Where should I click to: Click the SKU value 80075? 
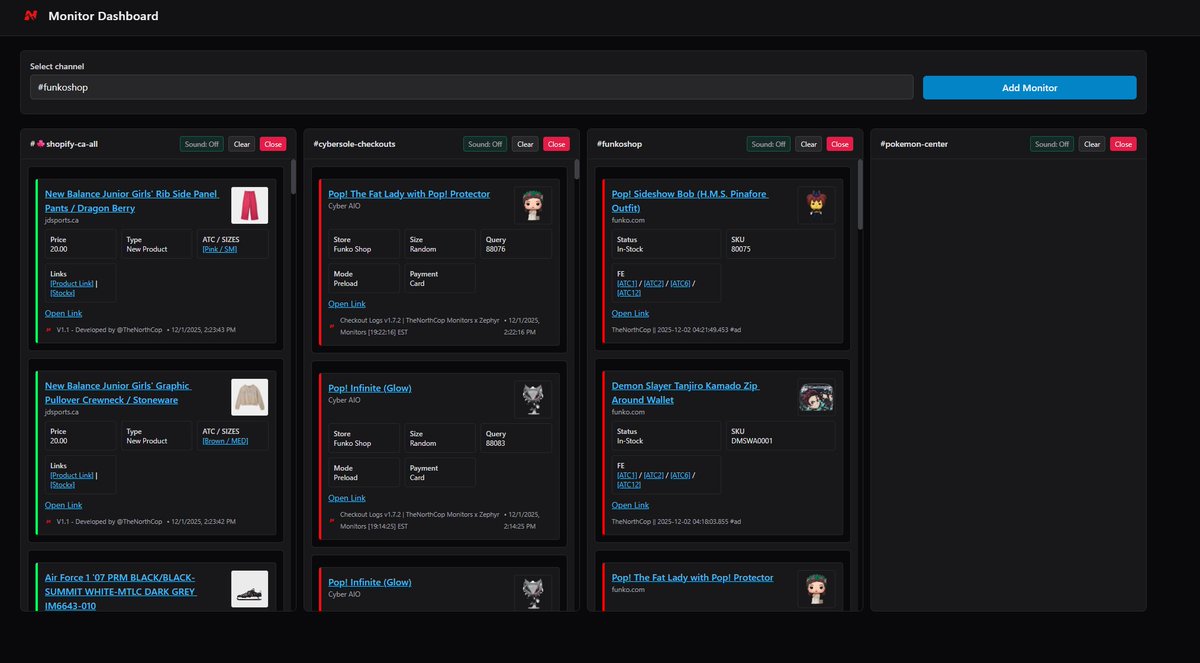click(x=741, y=249)
